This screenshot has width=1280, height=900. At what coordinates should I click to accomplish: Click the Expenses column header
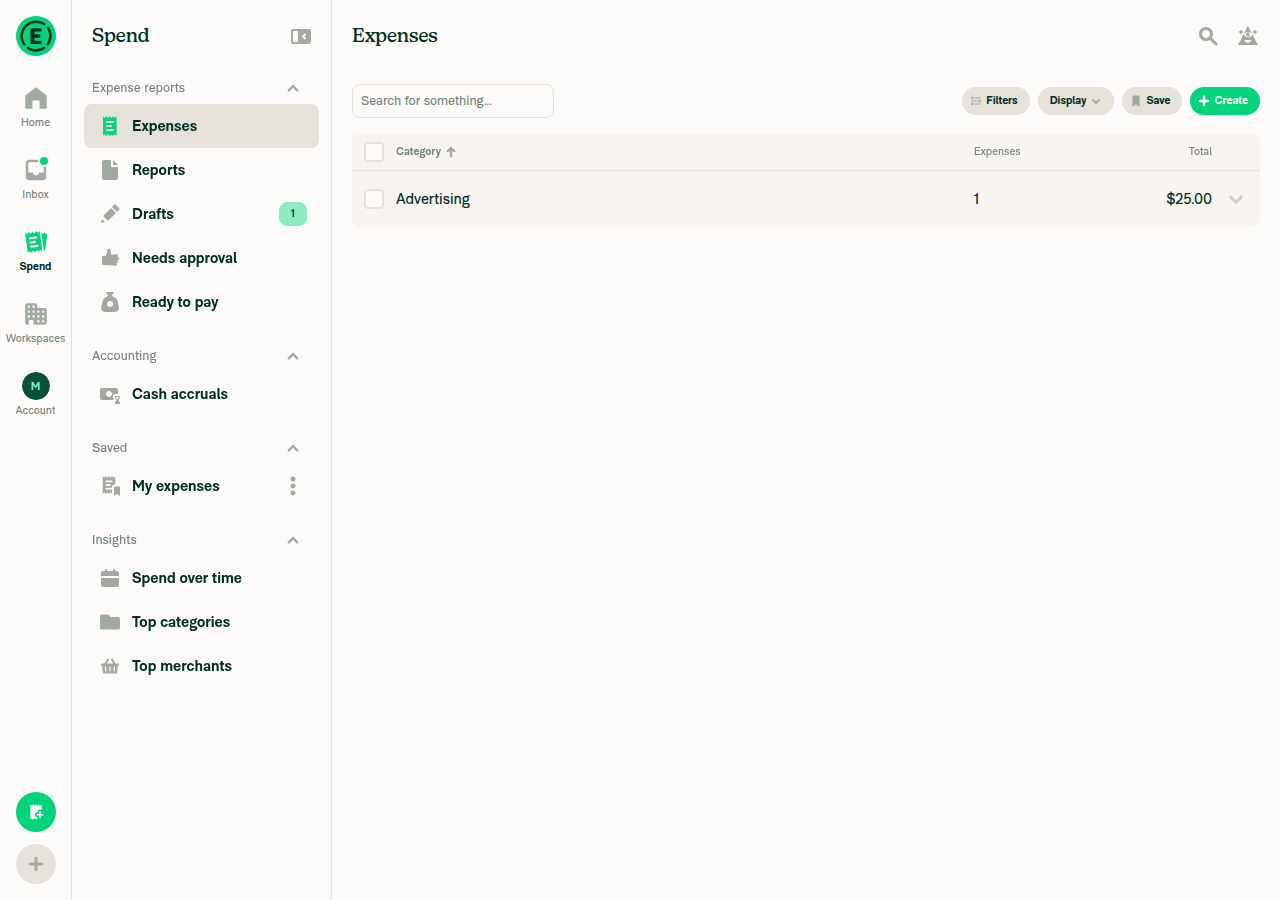997,152
